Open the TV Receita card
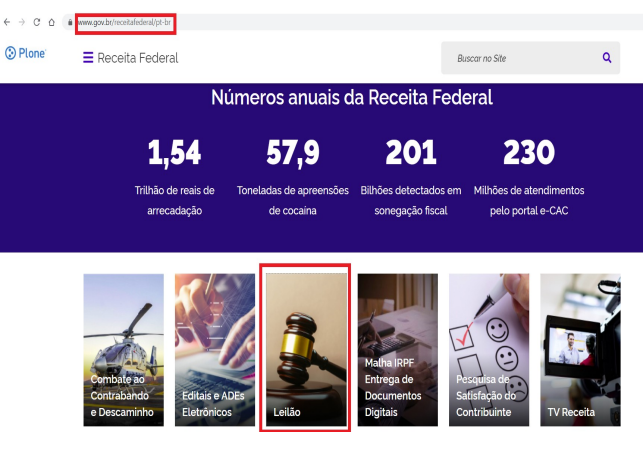 click(580, 350)
